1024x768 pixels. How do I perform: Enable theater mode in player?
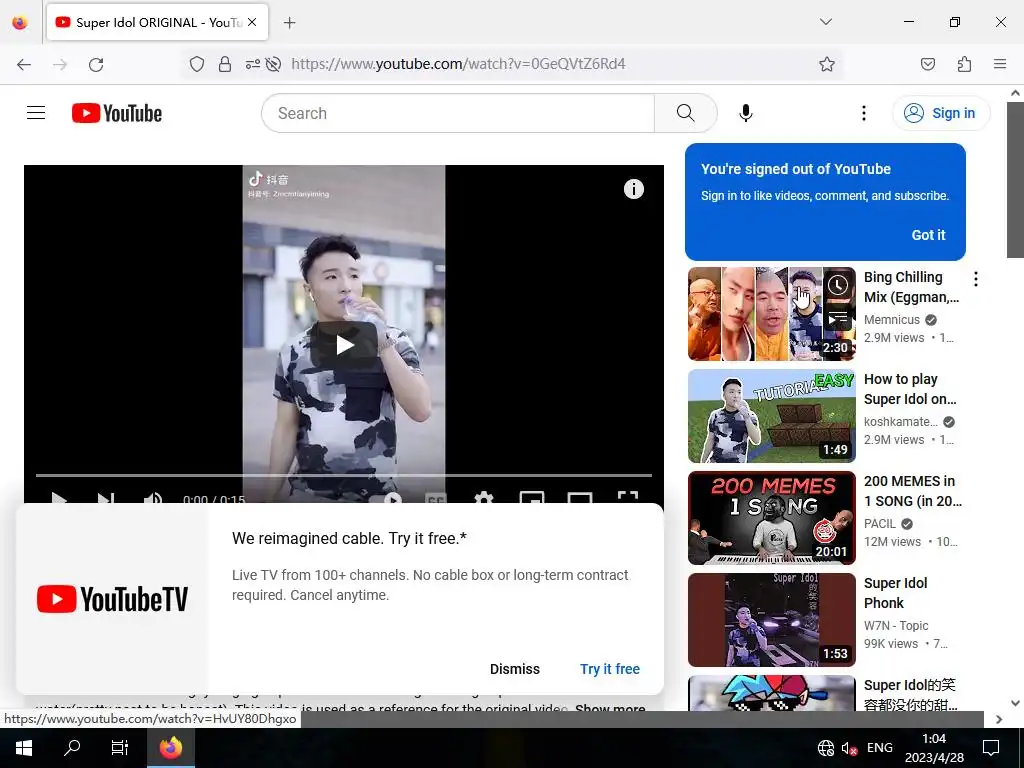click(579, 498)
